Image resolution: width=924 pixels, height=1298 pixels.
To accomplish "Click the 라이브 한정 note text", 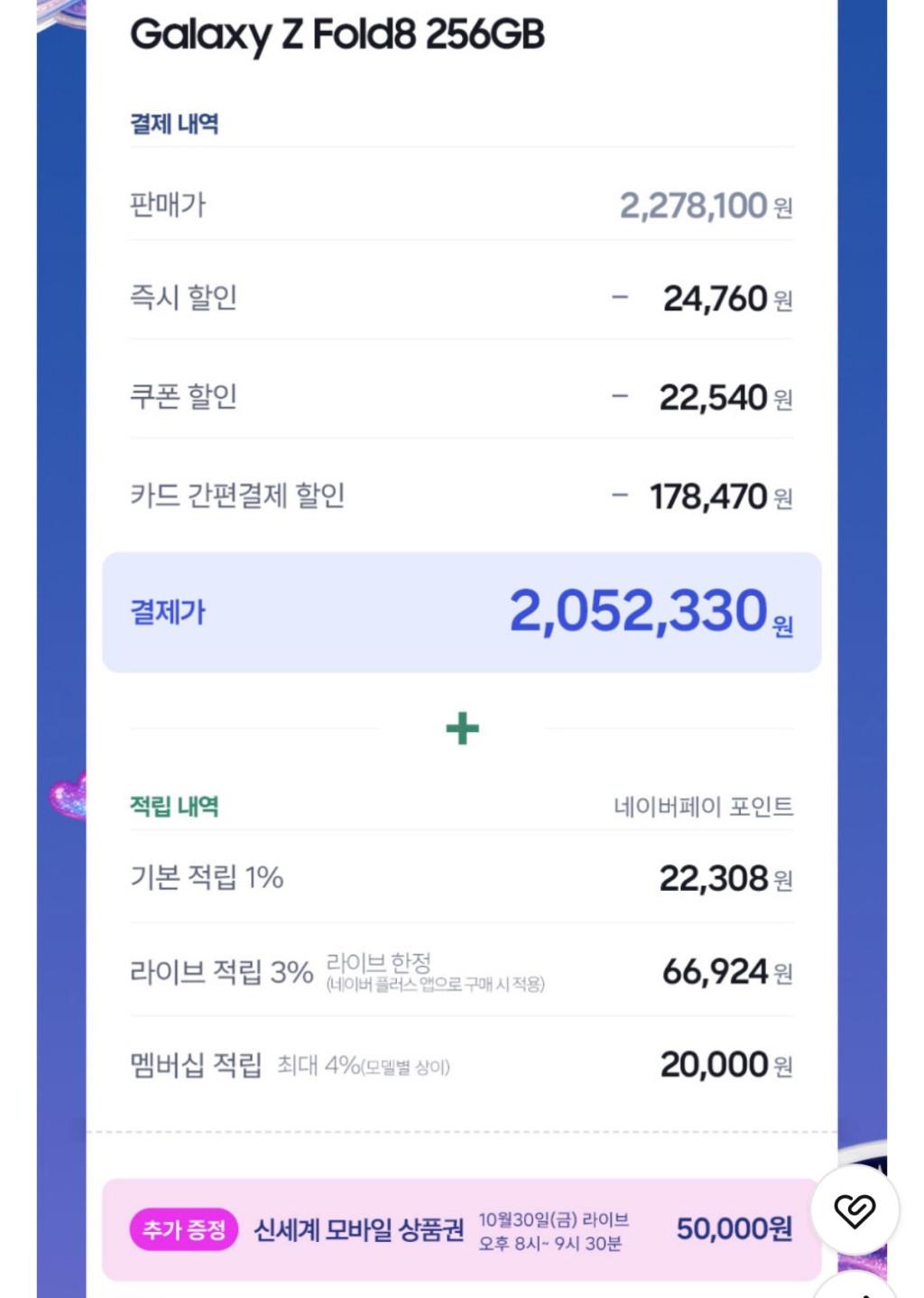I will point(378,962).
